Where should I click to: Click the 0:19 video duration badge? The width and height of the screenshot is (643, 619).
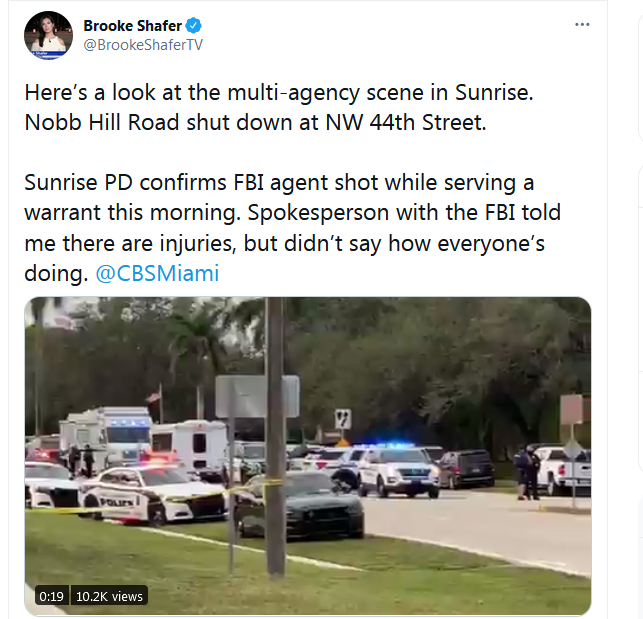pos(51,596)
